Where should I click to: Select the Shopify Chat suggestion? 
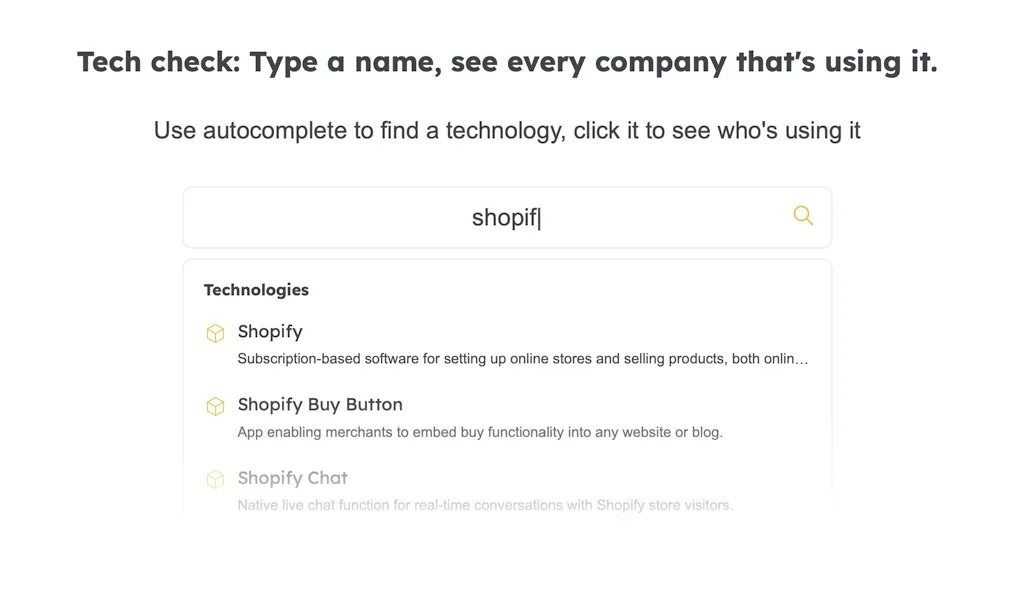(x=292, y=478)
